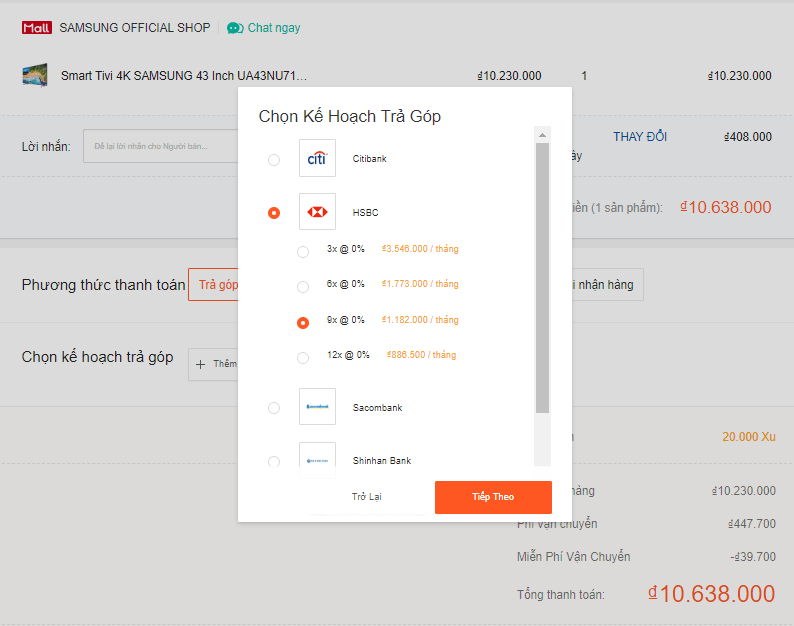Click the Trở Lại button
Screen dimensions: 794x626
[x=366, y=497]
